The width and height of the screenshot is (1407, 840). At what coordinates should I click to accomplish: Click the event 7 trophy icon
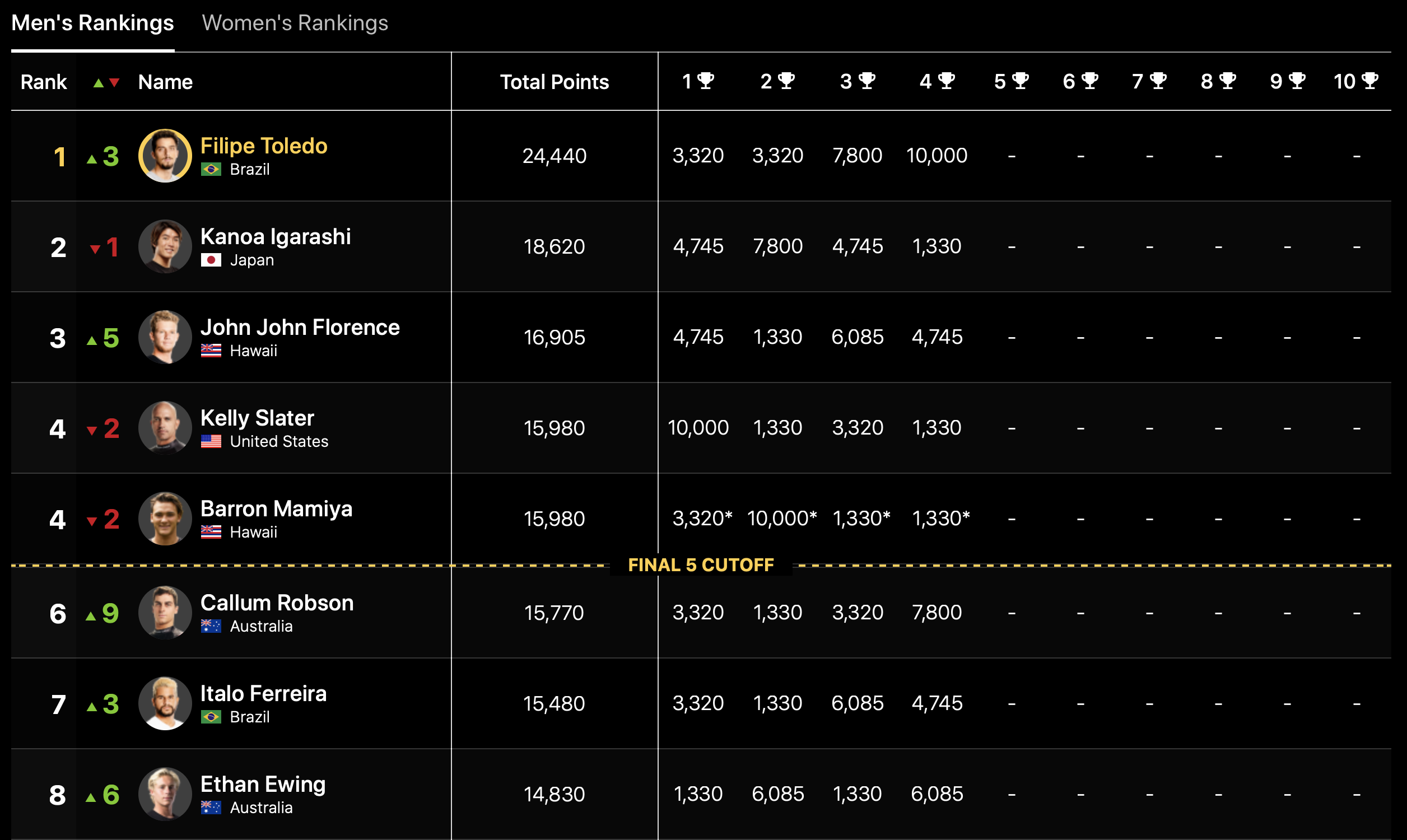point(1158,81)
